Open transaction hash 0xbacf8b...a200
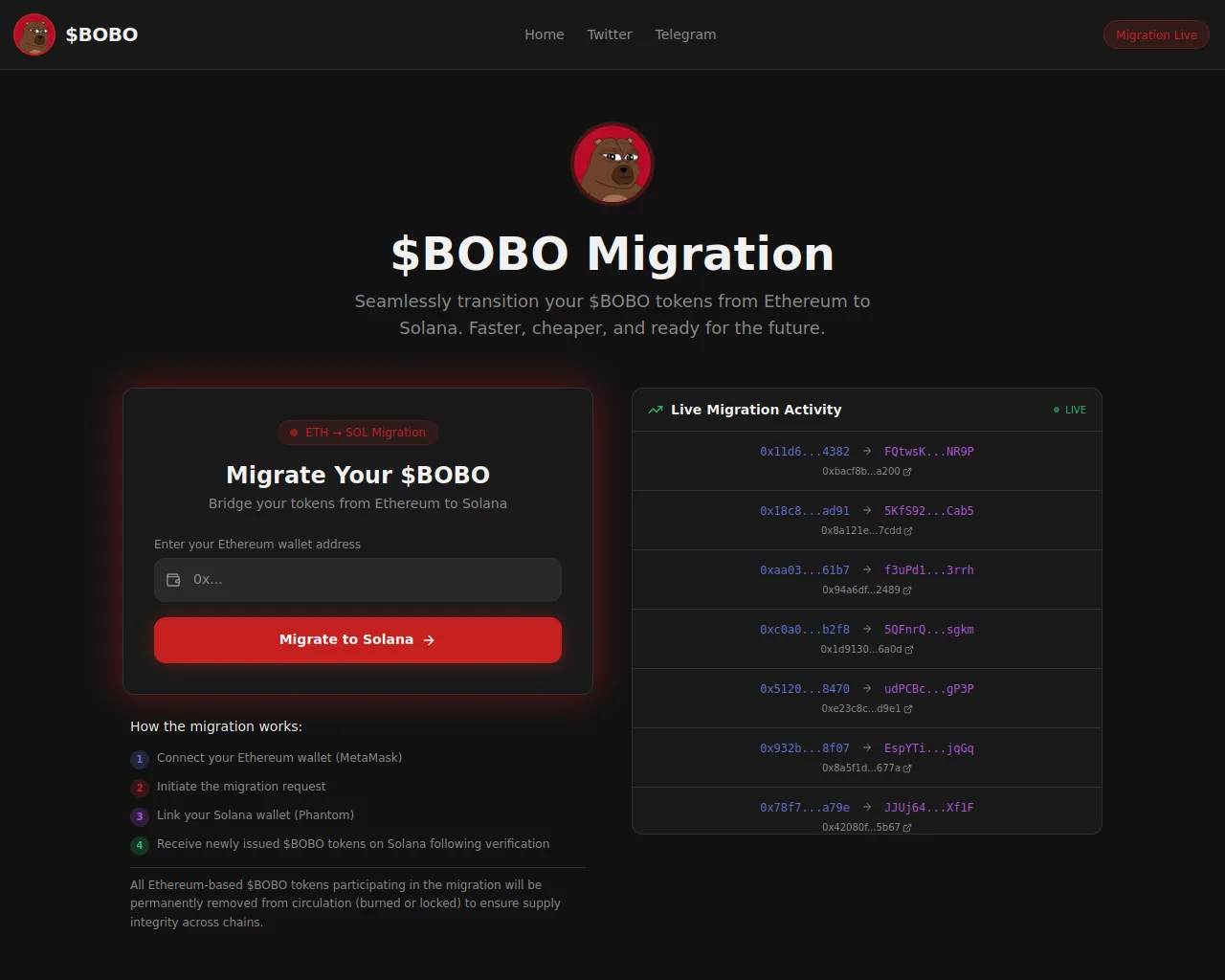1225x980 pixels. [x=861, y=472]
